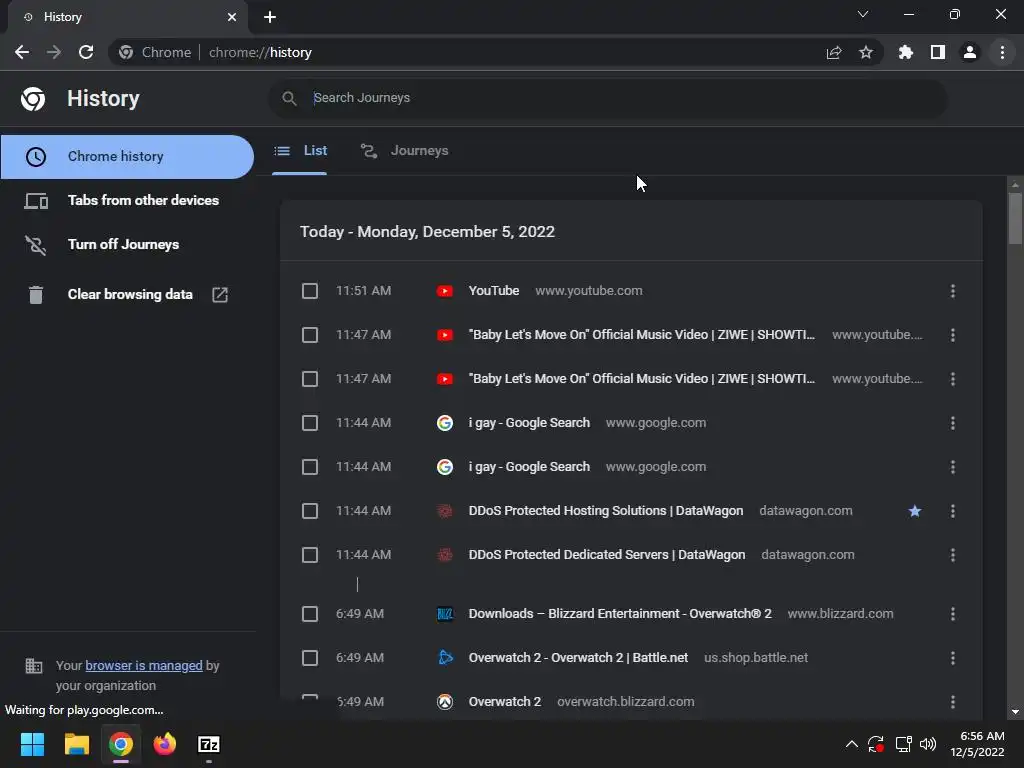
Task: Toggle the Chrome side panel icon
Action: click(938, 52)
